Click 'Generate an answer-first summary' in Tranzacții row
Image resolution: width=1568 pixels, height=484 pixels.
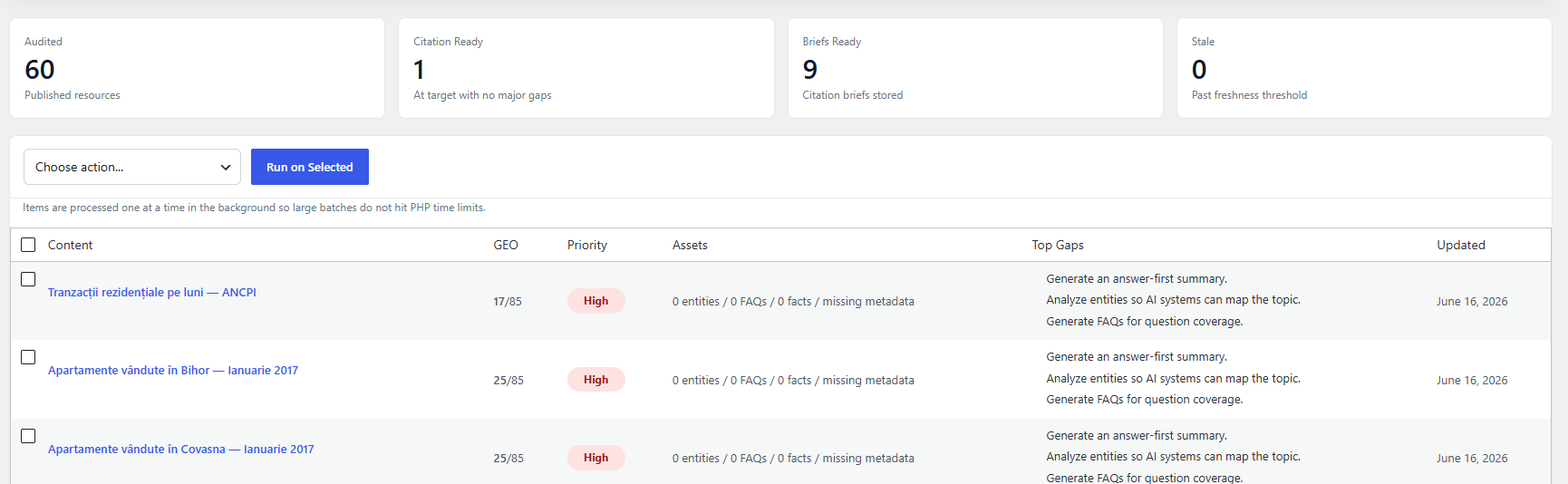(x=1137, y=279)
